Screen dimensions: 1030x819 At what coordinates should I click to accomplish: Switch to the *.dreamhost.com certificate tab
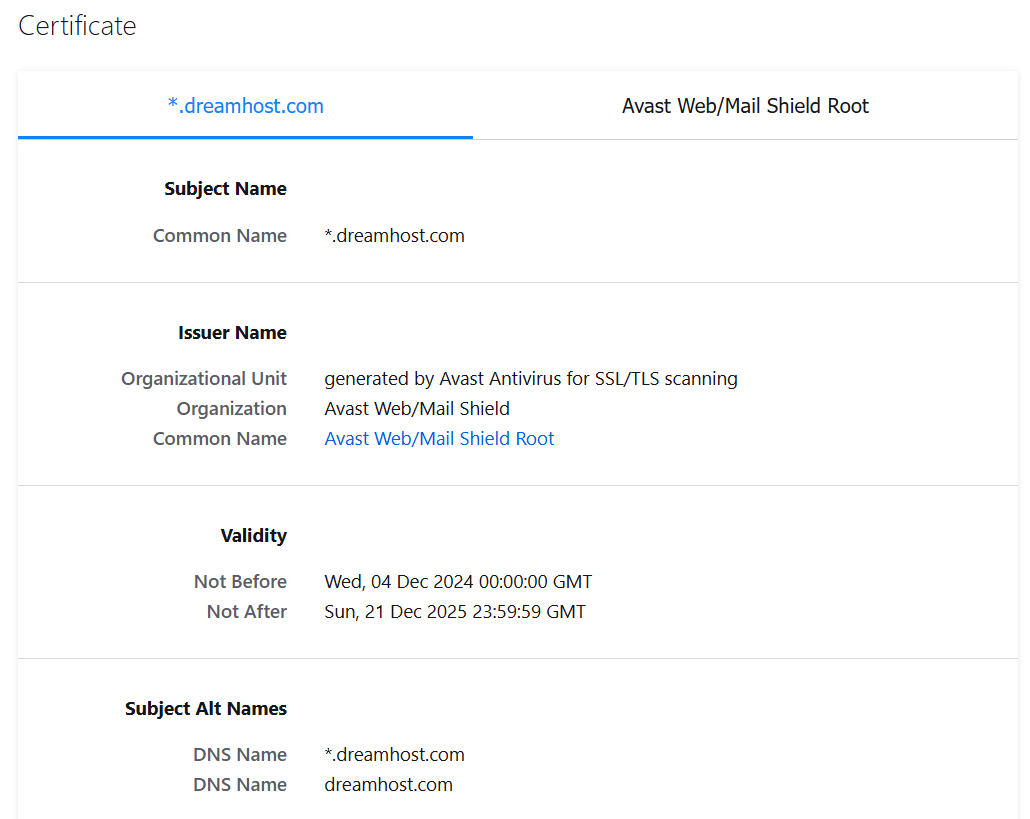[x=245, y=106]
